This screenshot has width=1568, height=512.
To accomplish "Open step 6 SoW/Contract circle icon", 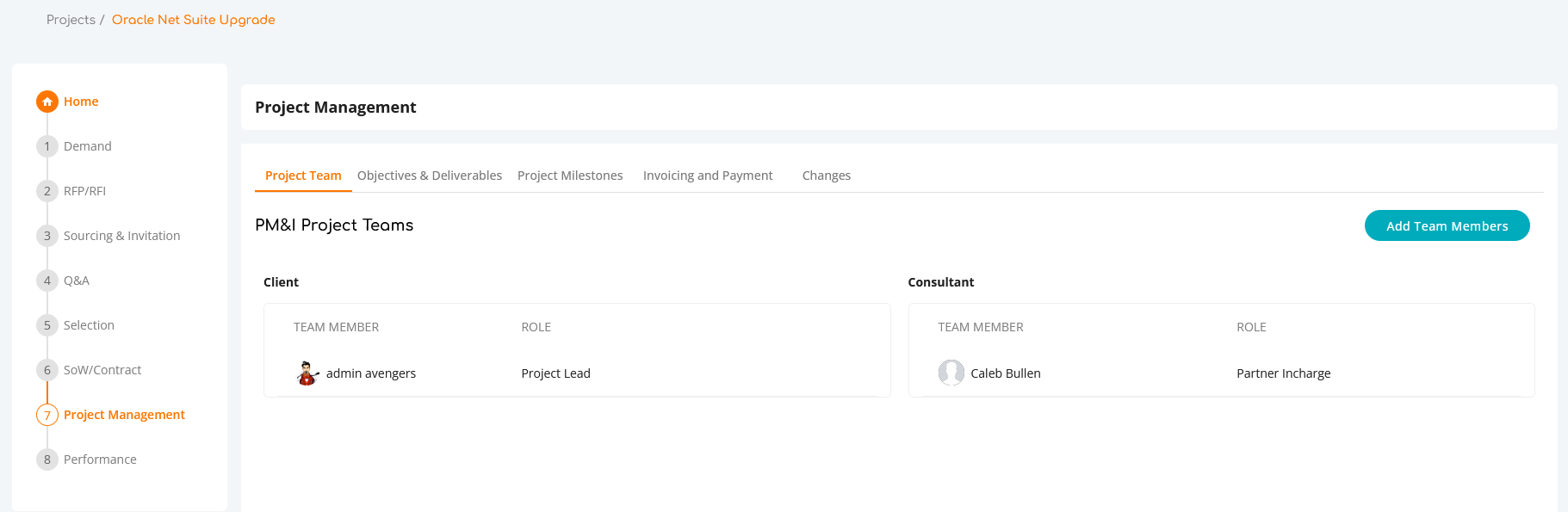I will click(x=47, y=370).
